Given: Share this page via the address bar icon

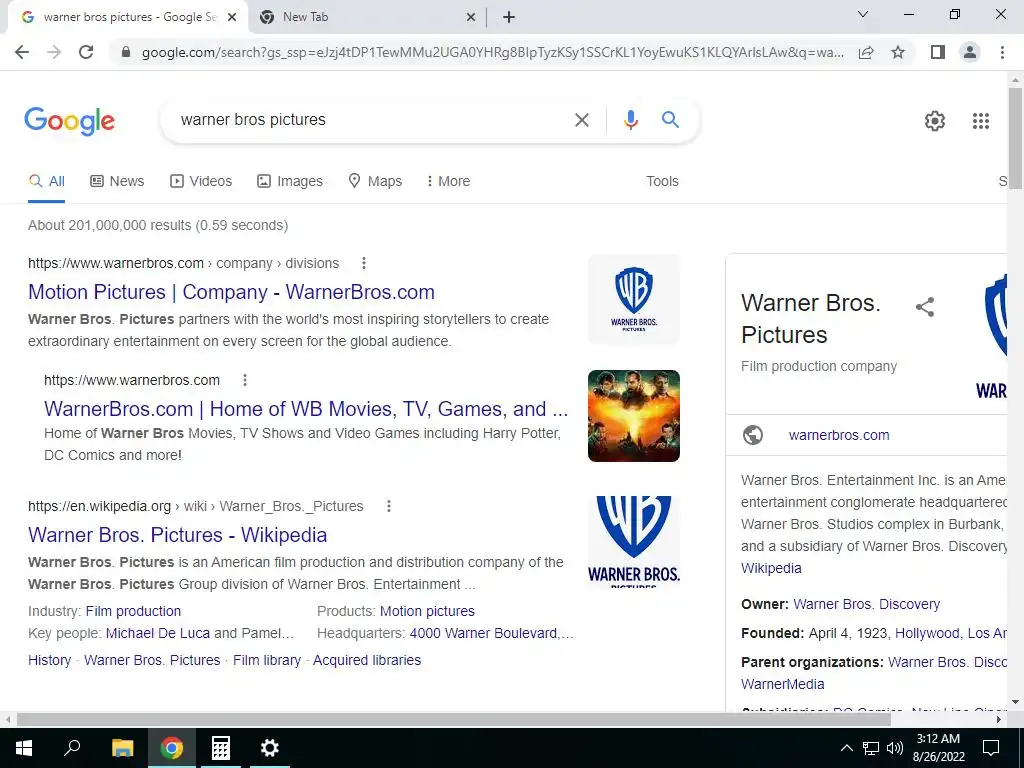Looking at the screenshot, I should (866, 52).
